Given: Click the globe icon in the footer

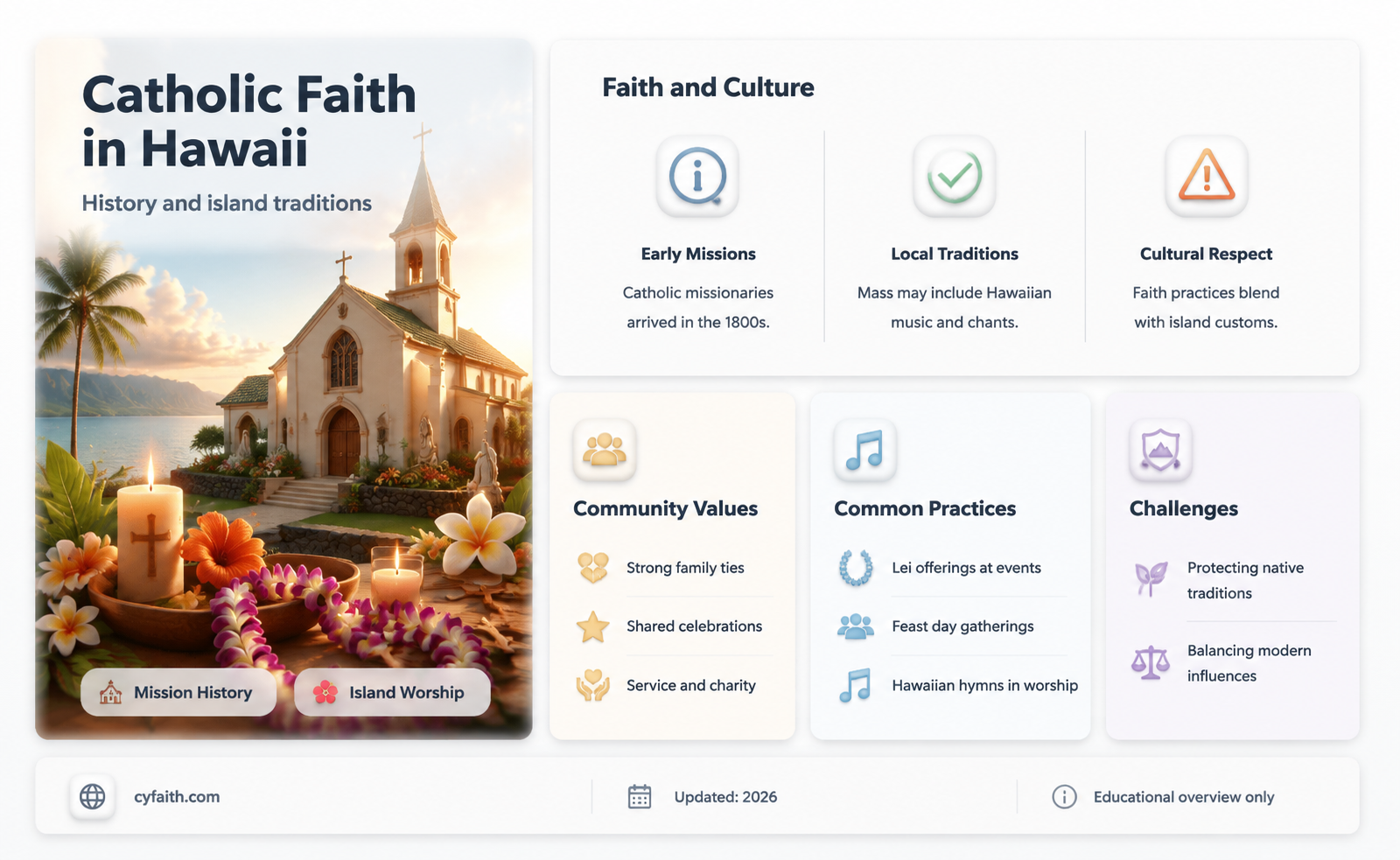Looking at the screenshot, I should coord(93,797).
